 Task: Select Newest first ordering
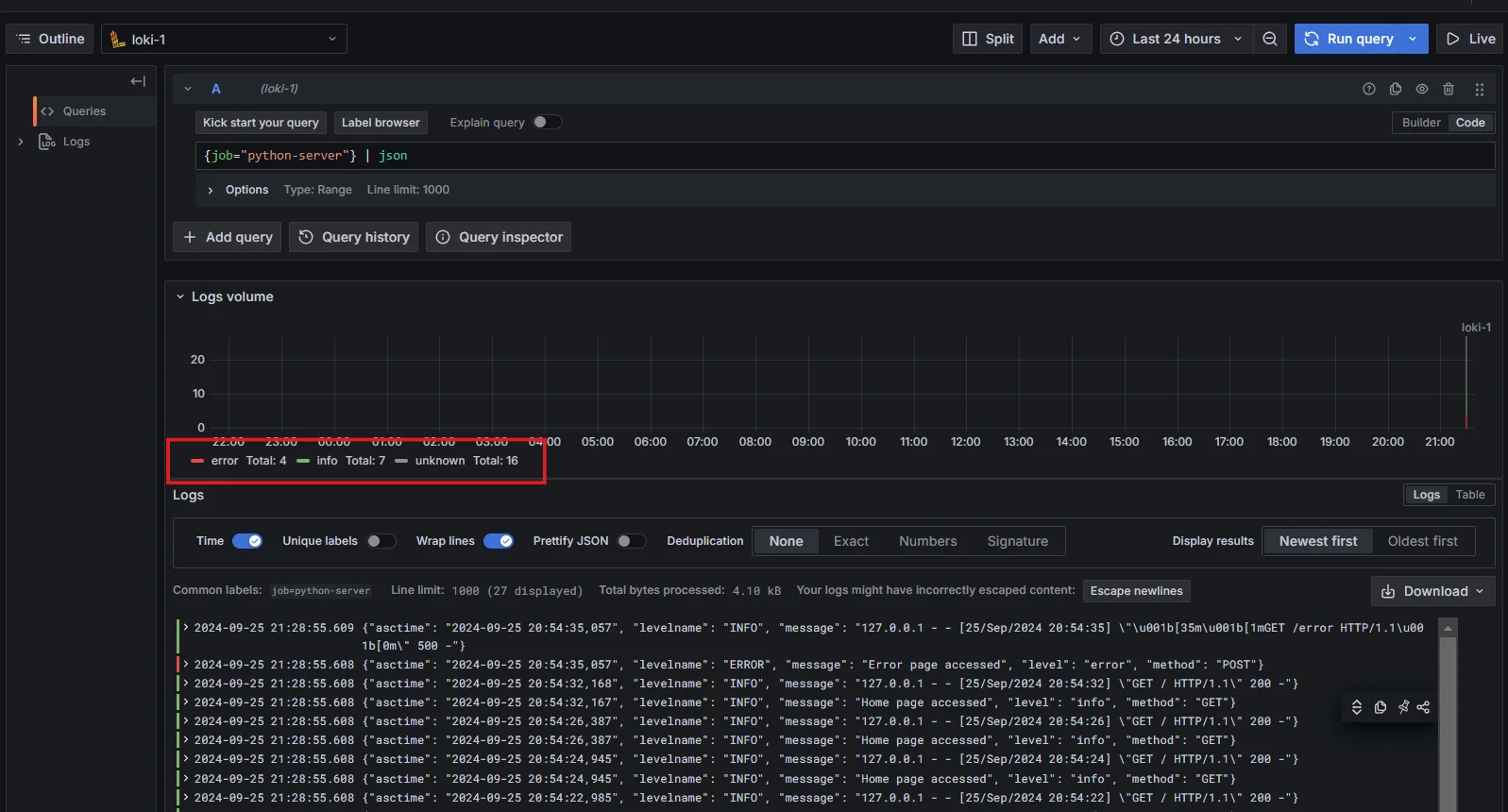point(1317,541)
